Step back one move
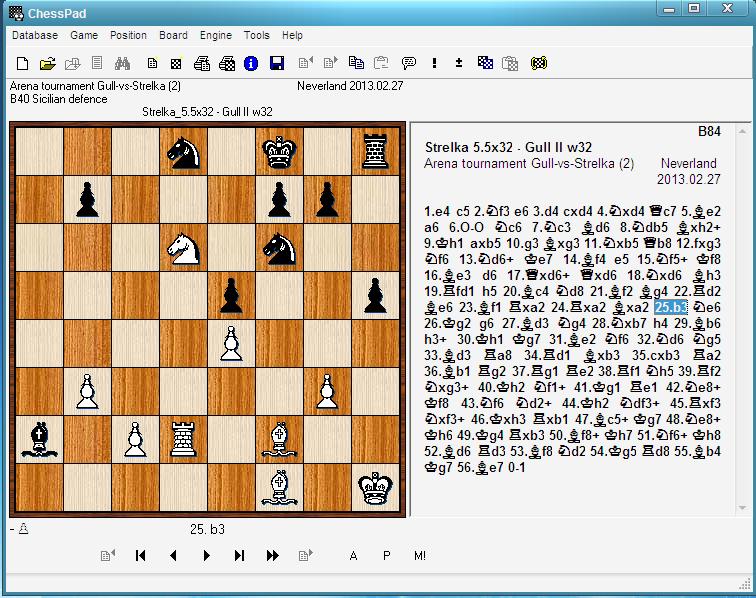The width and height of the screenshot is (756, 598). click(173, 556)
